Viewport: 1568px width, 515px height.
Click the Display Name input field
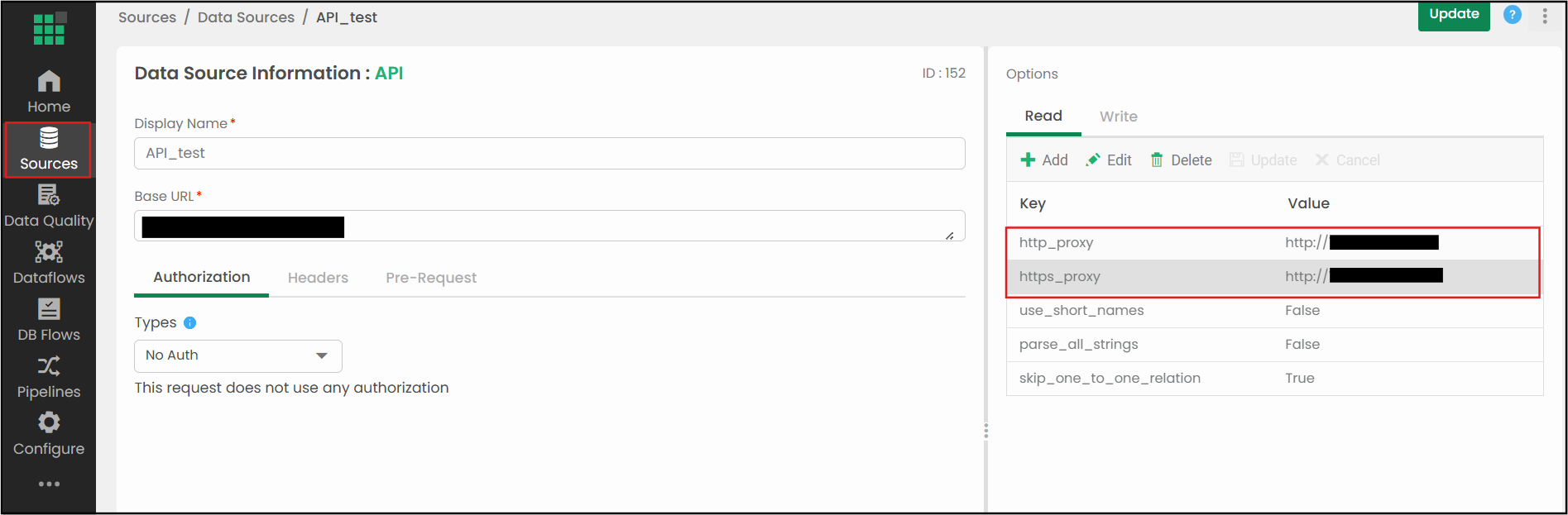pyautogui.click(x=549, y=154)
